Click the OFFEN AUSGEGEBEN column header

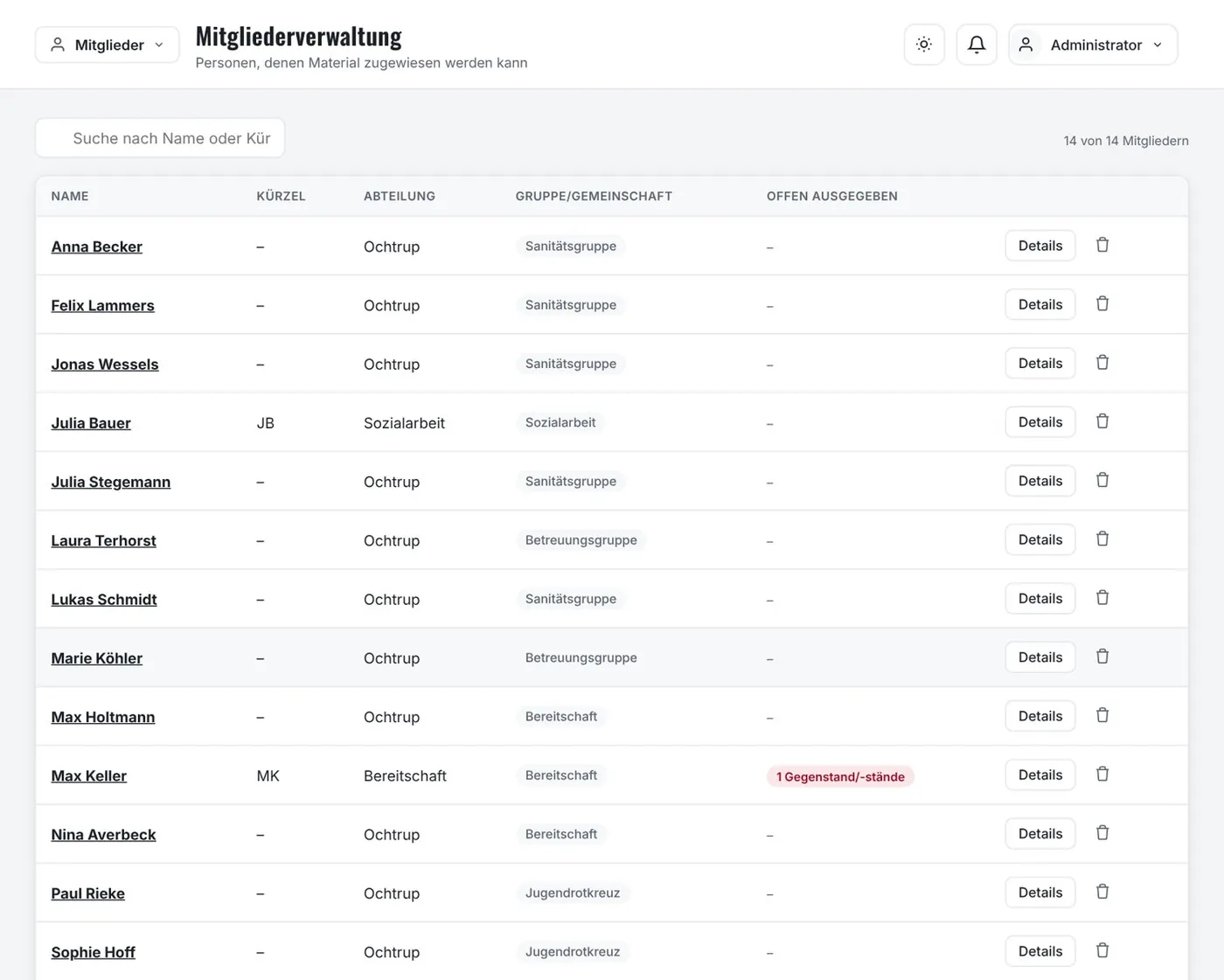coord(832,196)
